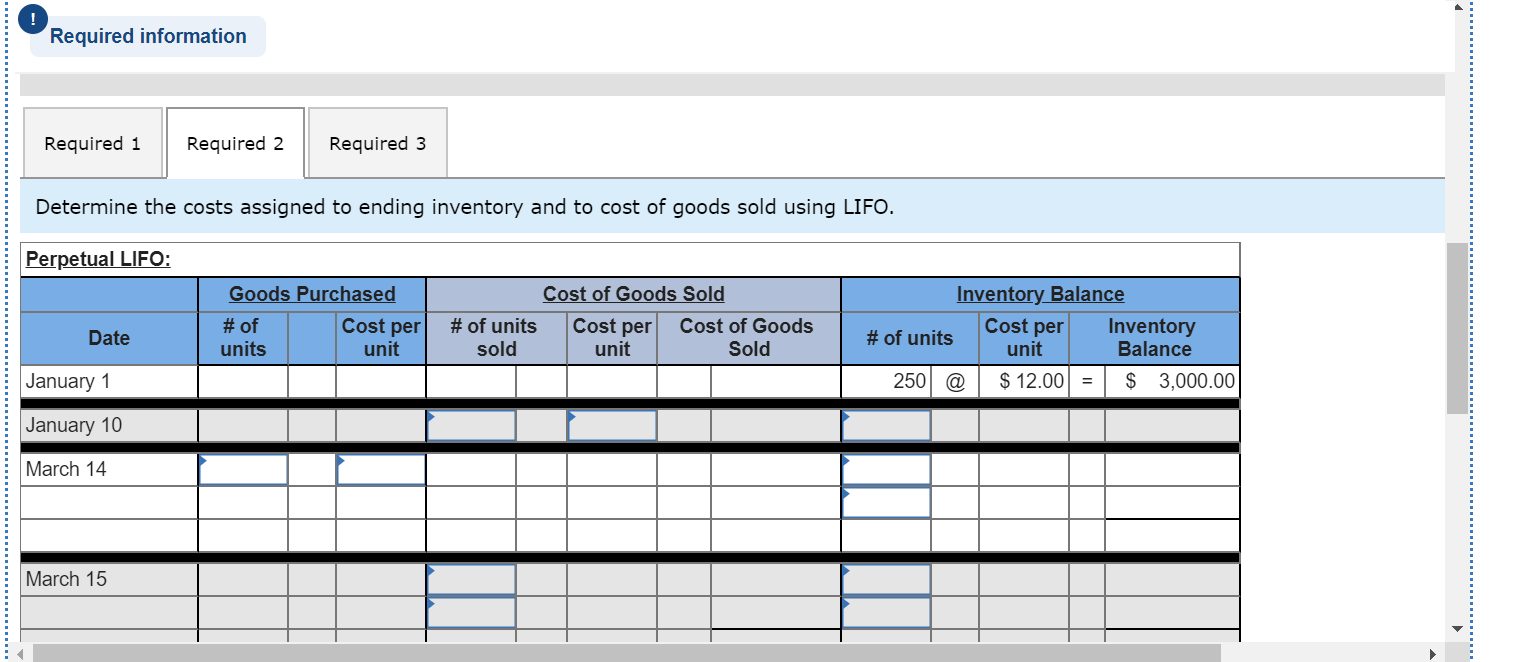The width and height of the screenshot is (1524, 662).
Task: Click the January 10 units sold input cell
Action: pyautogui.click(x=470, y=425)
